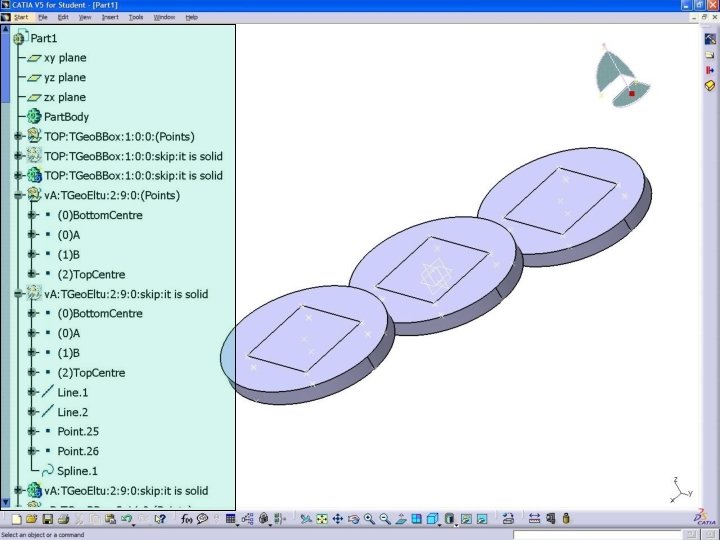Expand the Line.1 tree node
The width and height of the screenshot is (720, 540).
[31, 393]
